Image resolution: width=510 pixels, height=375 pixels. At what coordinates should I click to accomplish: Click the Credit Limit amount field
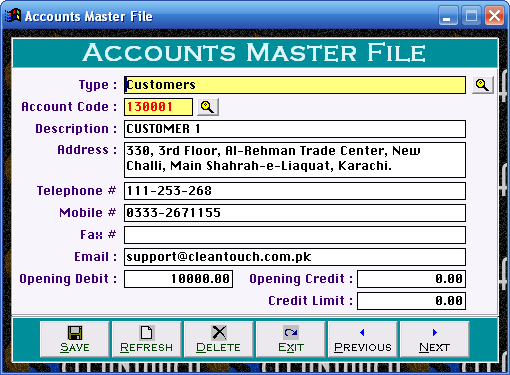click(411, 301)
